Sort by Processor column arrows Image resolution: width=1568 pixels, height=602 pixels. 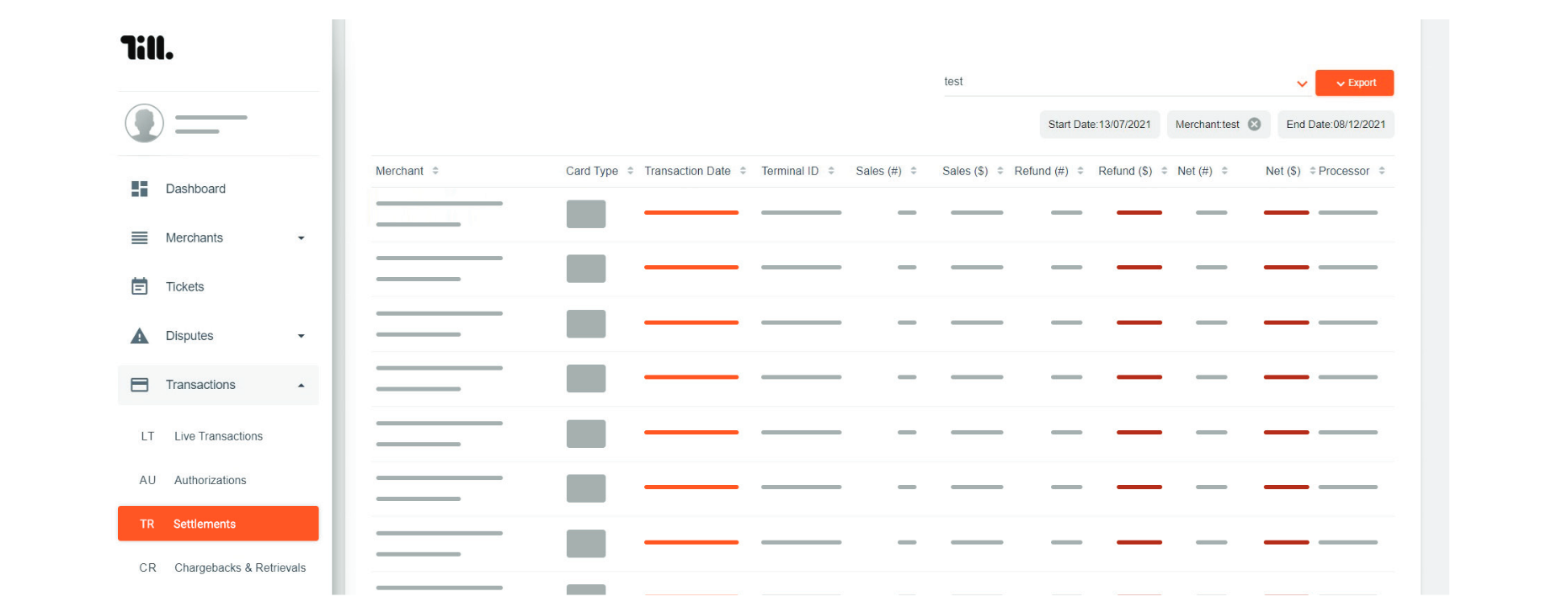click(1382, 171)
